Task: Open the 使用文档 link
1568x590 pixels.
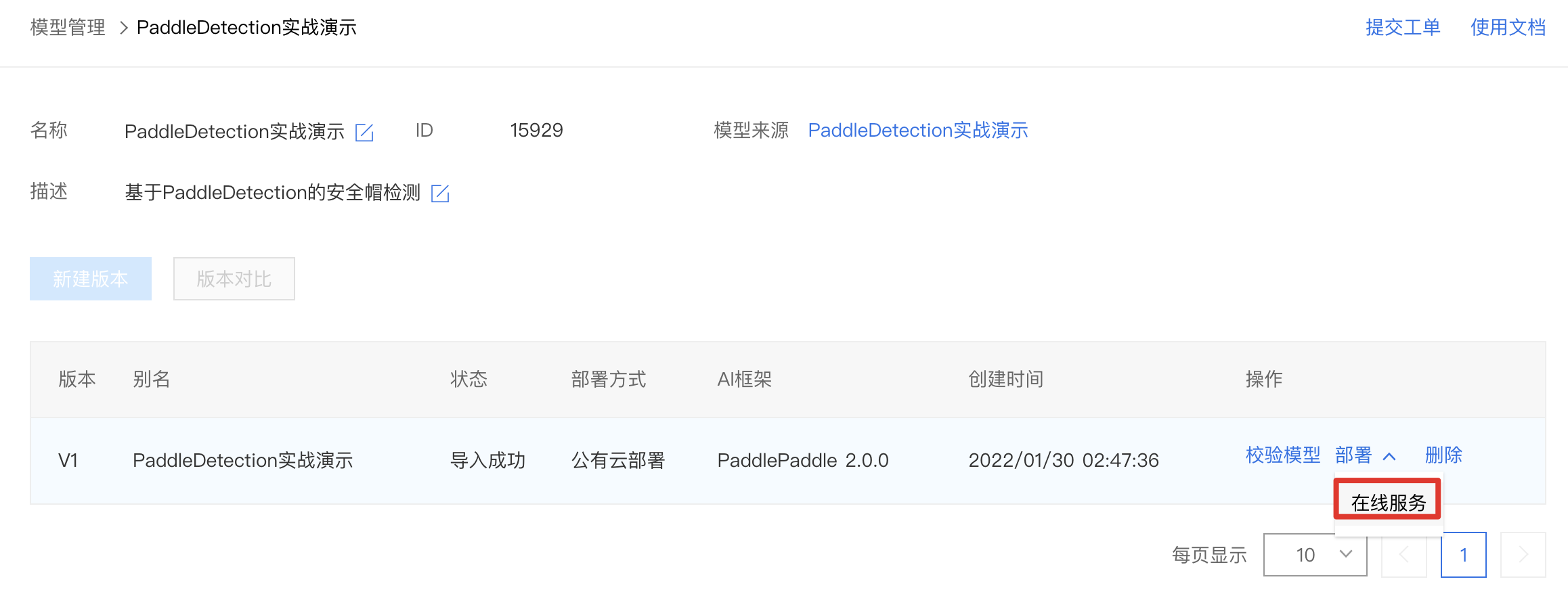Action: (x=1508, y=28)
